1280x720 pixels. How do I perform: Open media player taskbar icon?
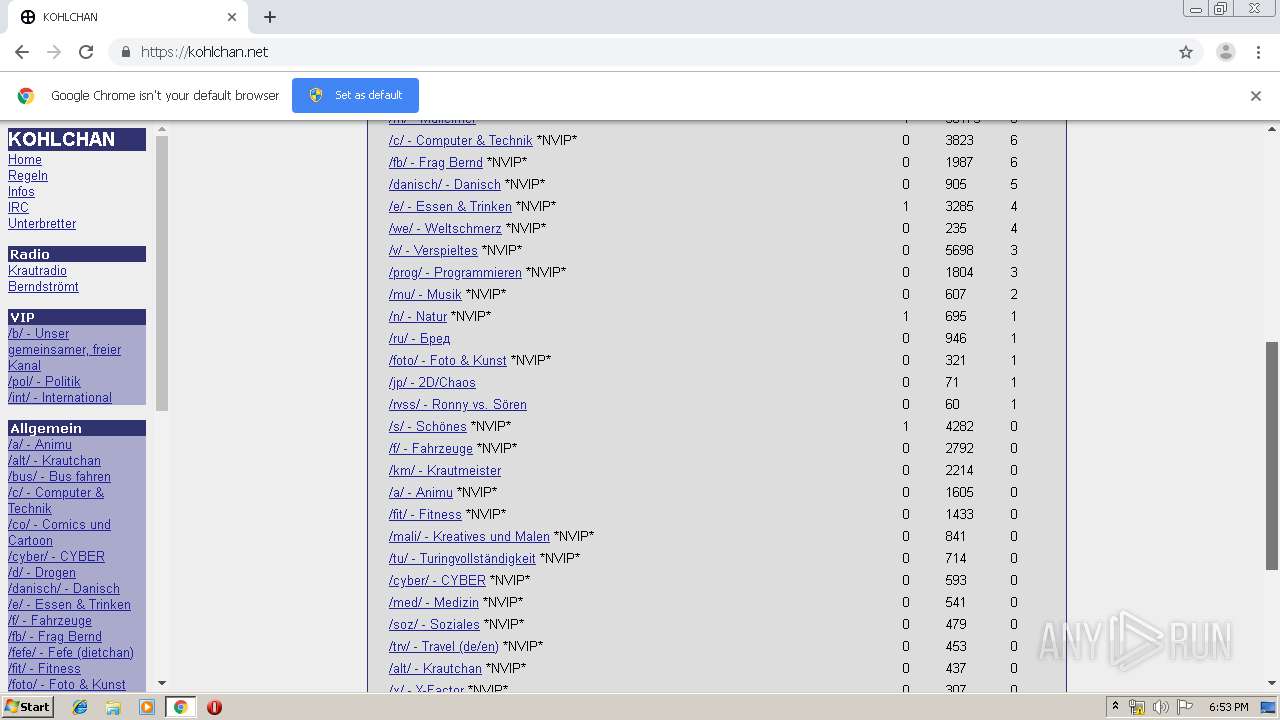(147, 707)
